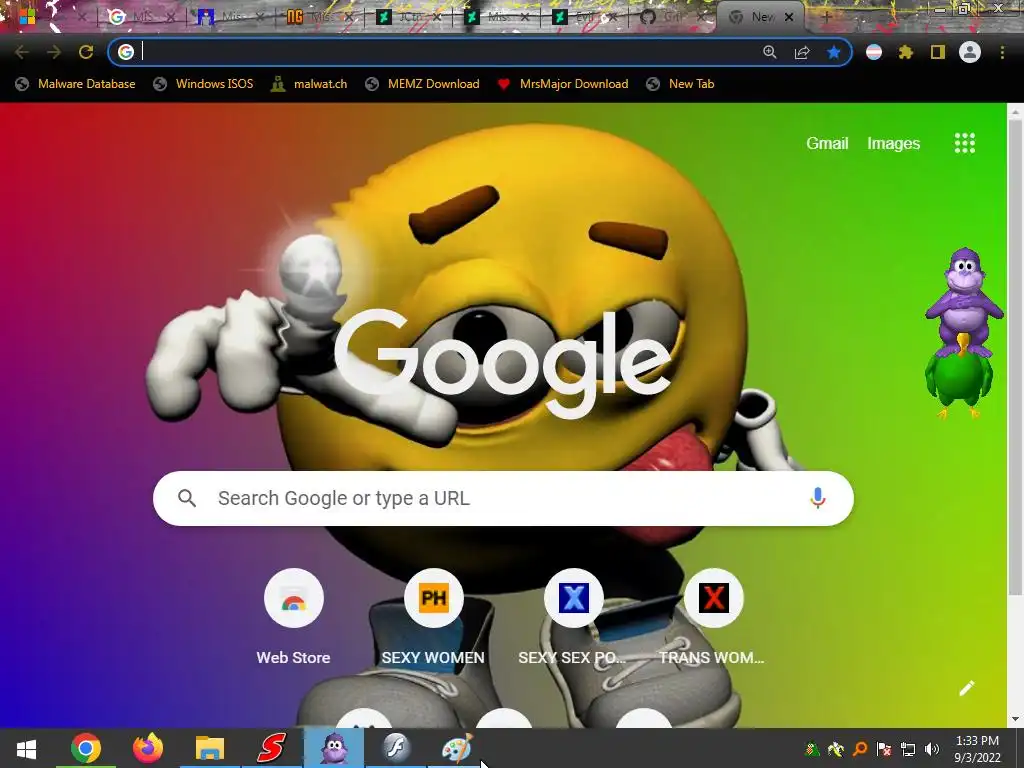Viewport: 1024px width, 768px height.
Task: Click the purple gorilla BonziBuddy character
Action: [x=963, y=302]
